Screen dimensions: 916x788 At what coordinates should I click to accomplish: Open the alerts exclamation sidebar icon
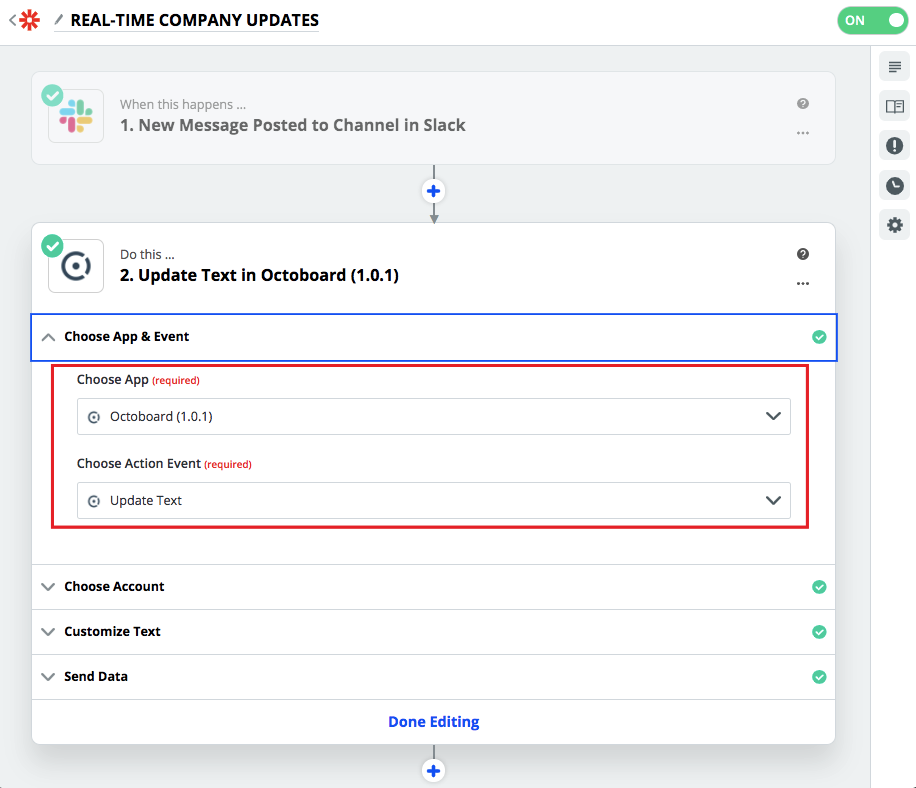click(894, 145)
